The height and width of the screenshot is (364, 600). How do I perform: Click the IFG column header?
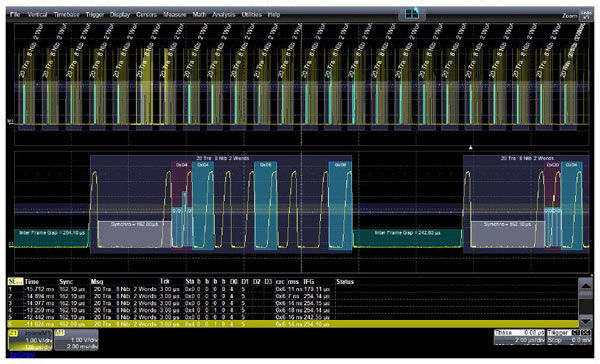[308, 282]
